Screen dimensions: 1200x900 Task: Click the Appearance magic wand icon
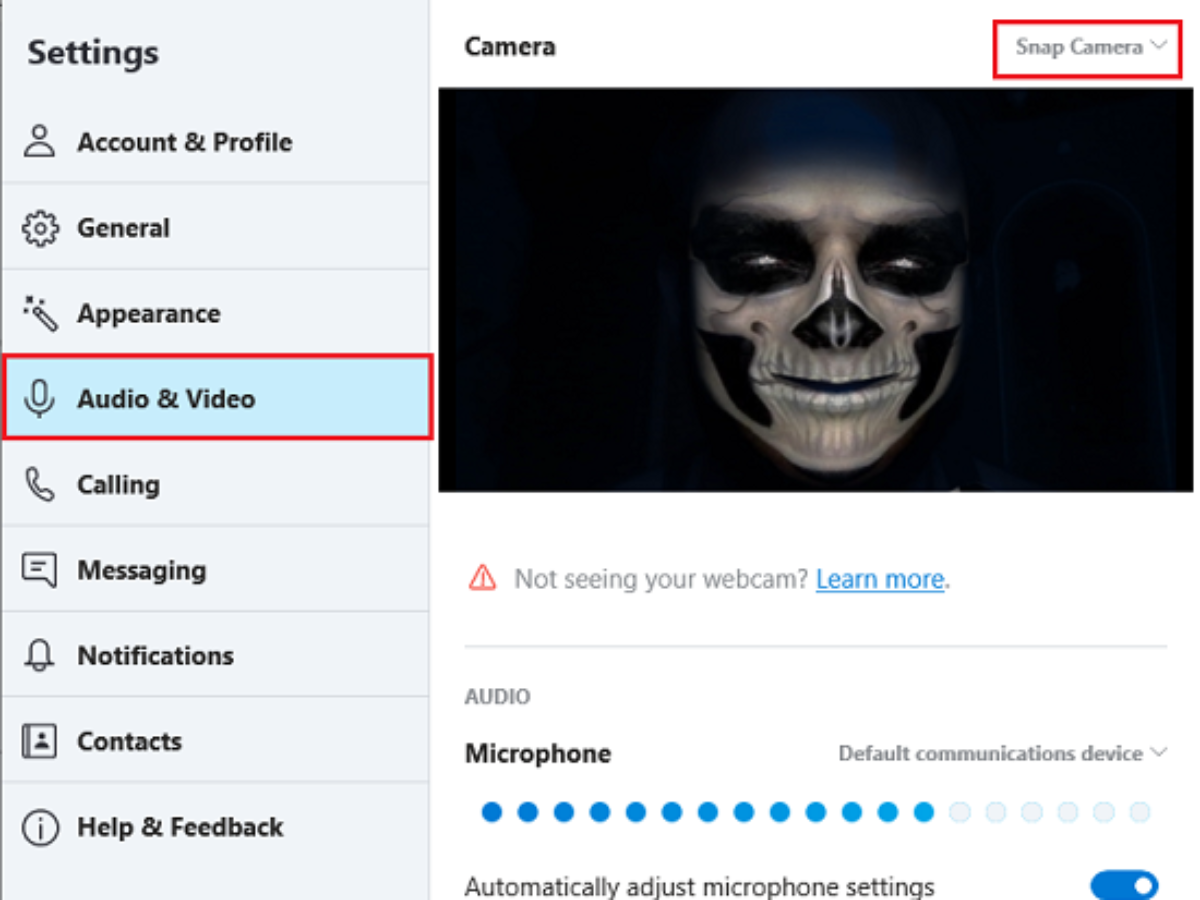pyautogui.click(x=40, y=314)
